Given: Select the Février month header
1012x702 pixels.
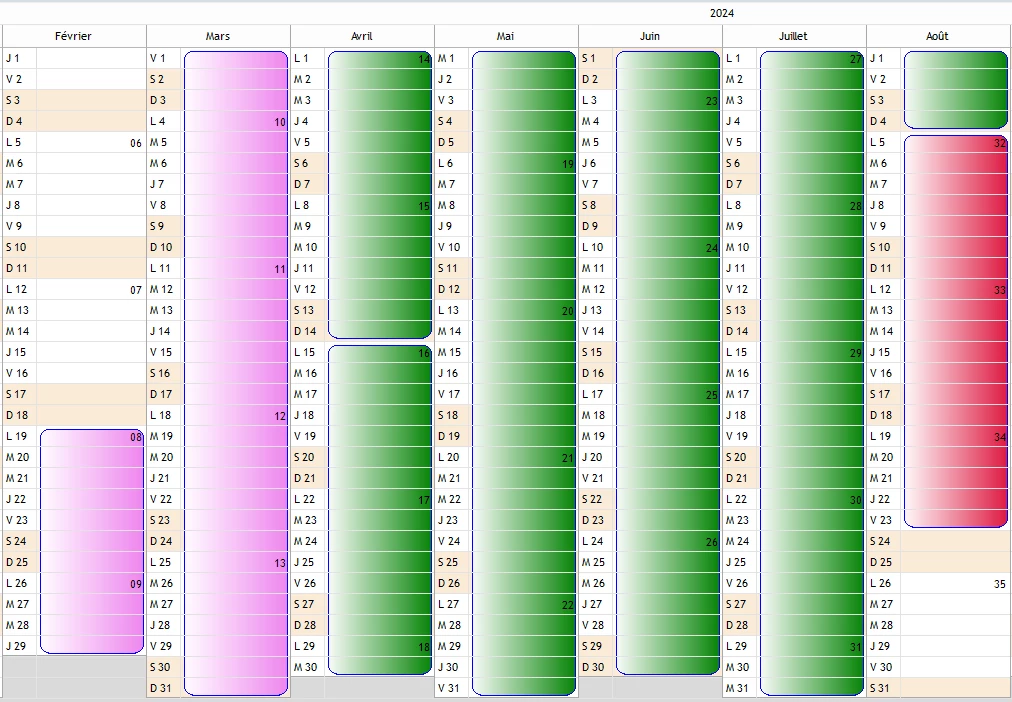Looking at the screenshot, I should (74, 36).
